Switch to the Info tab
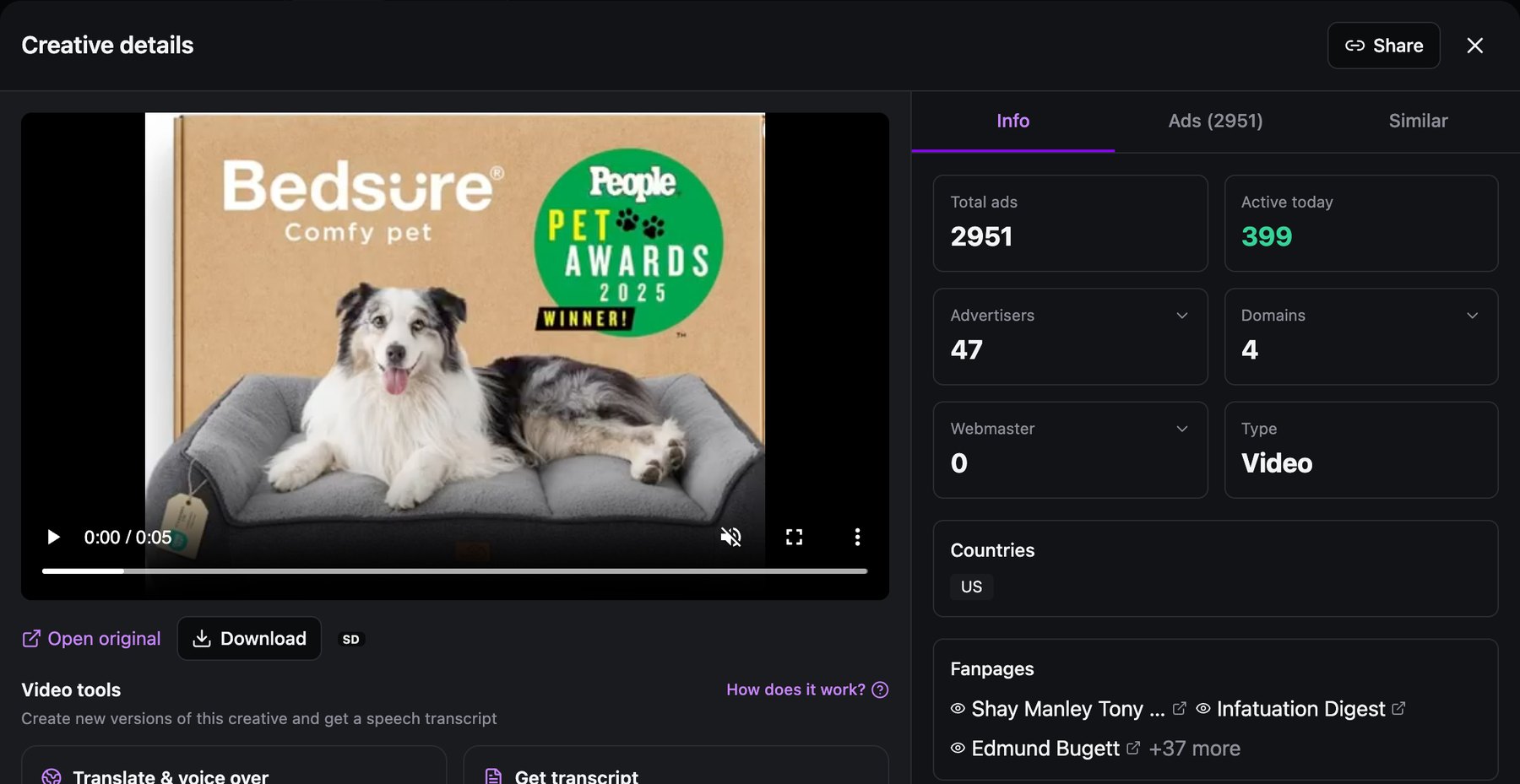 pos(1012,121)
